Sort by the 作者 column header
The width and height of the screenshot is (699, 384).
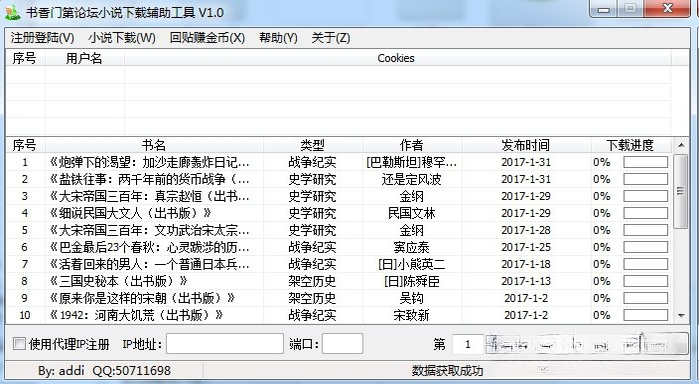(x=411, y=145)
